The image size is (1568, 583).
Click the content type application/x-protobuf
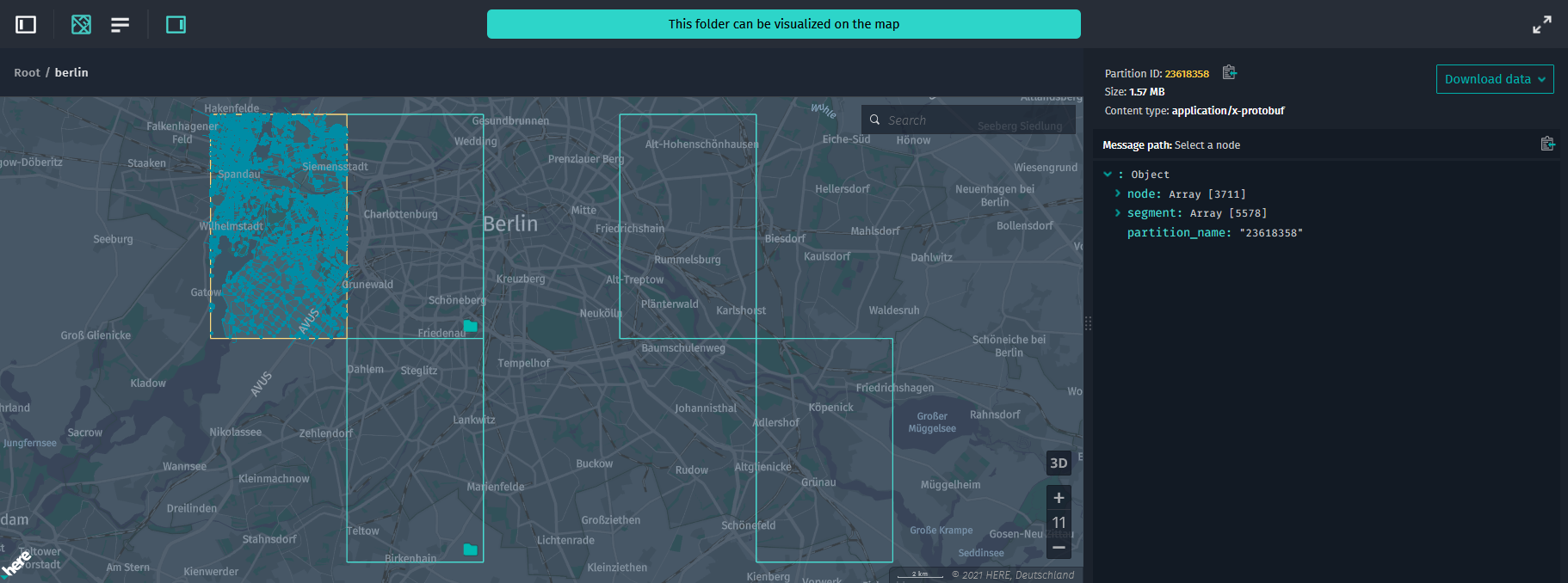(1228, 111)
